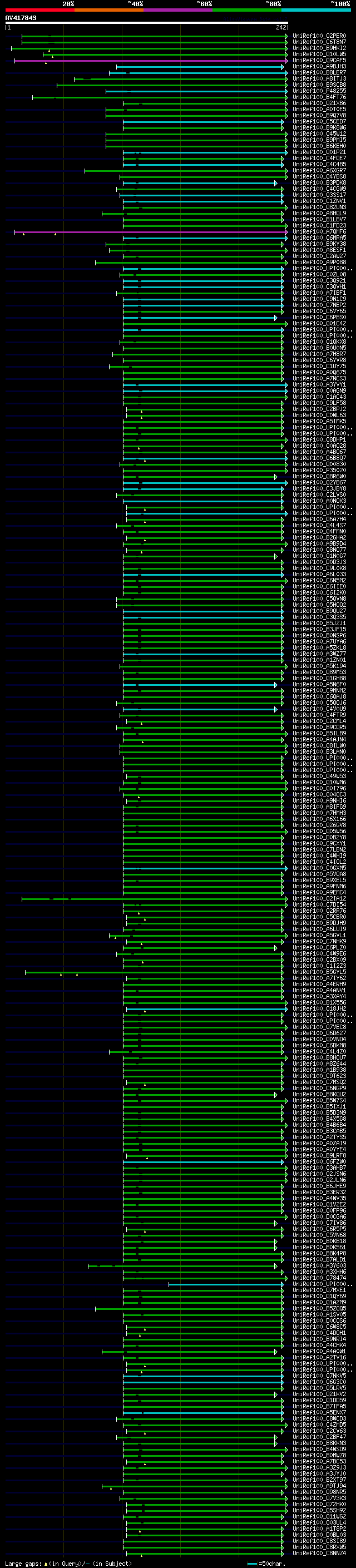The image size is (356, 1568).
Task: Open hit UniRef100_A7QMF6
Action: (x=319, y=231)
